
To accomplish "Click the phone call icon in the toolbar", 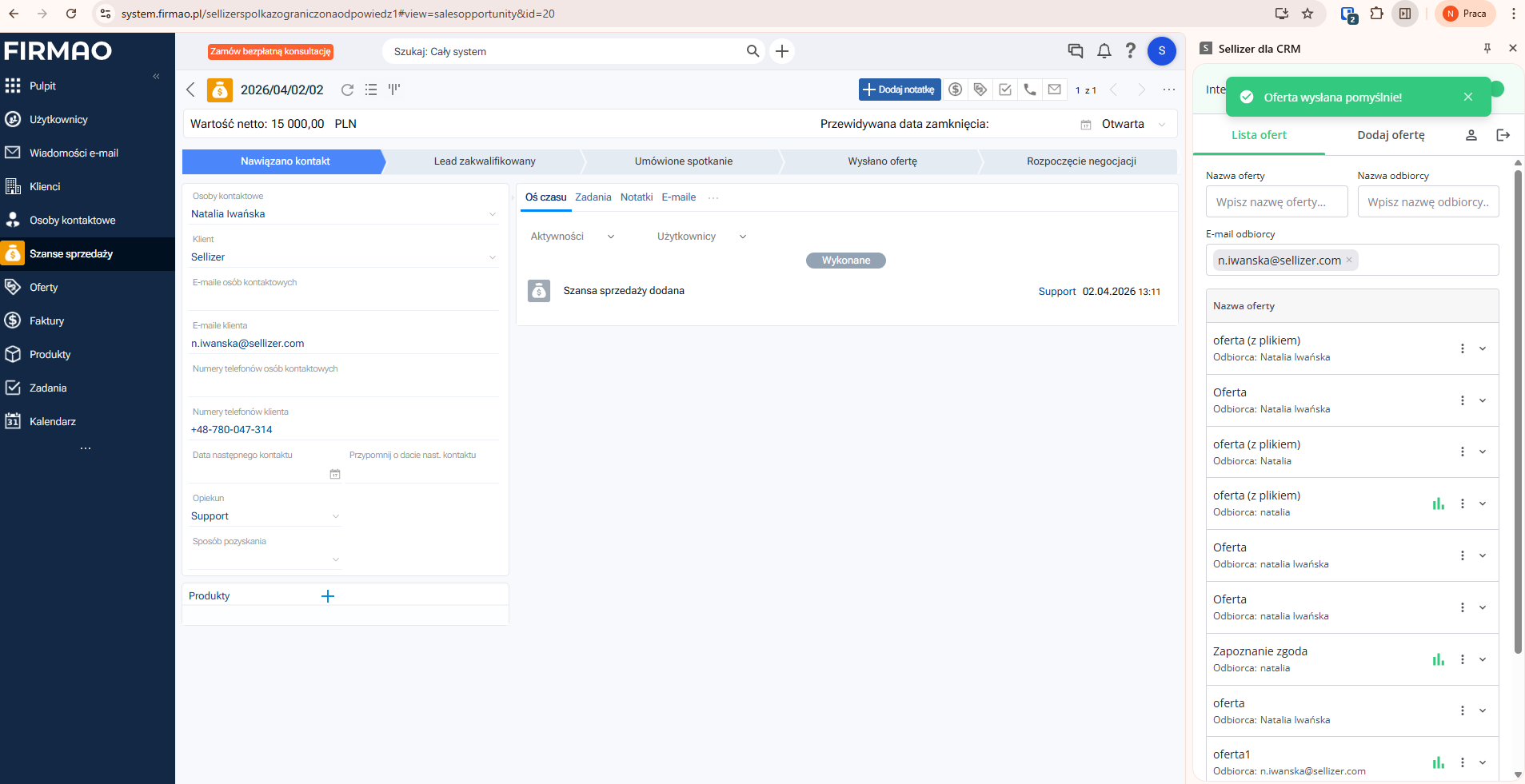I will coord(1030,90).
